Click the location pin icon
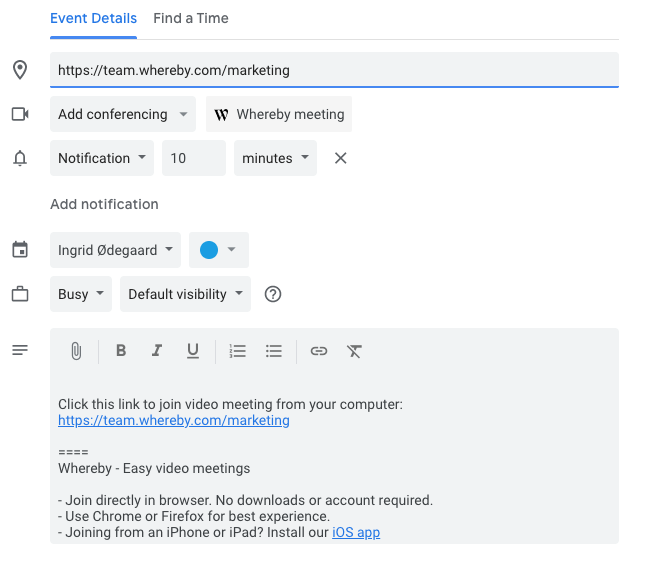This screenshot has width=645, height=576. 20,70
